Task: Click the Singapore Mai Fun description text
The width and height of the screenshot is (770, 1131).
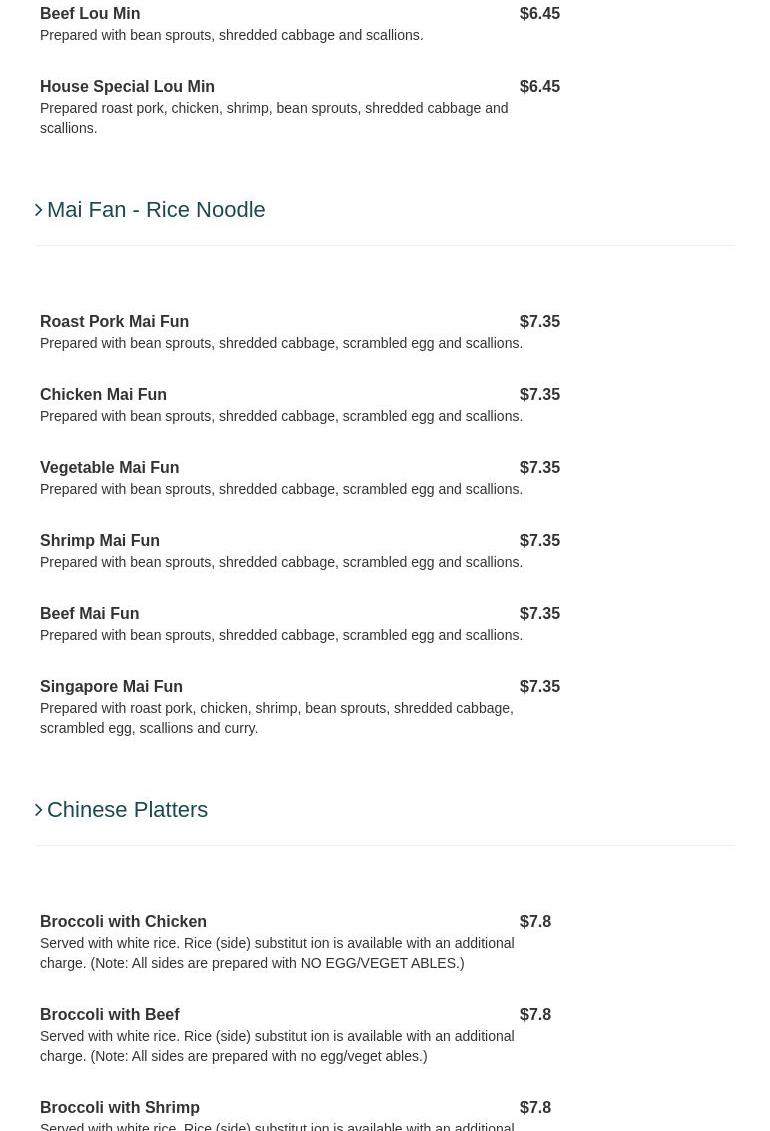Action: pos(276,718)
